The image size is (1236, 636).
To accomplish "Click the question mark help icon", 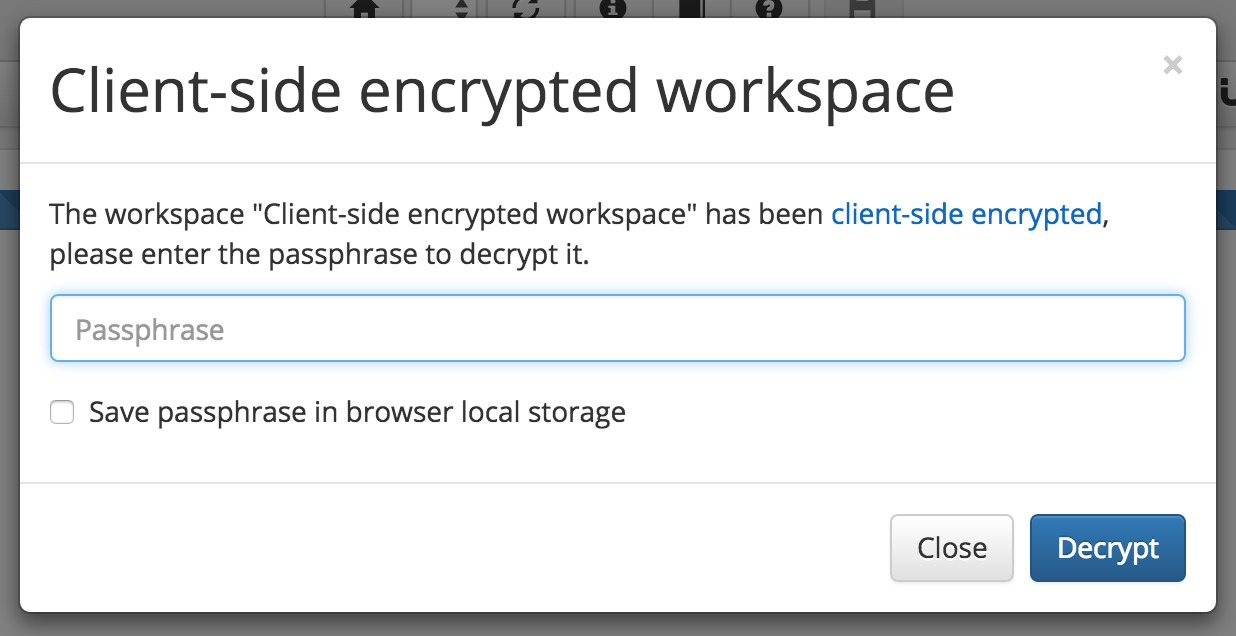I will tap(769, 8).
